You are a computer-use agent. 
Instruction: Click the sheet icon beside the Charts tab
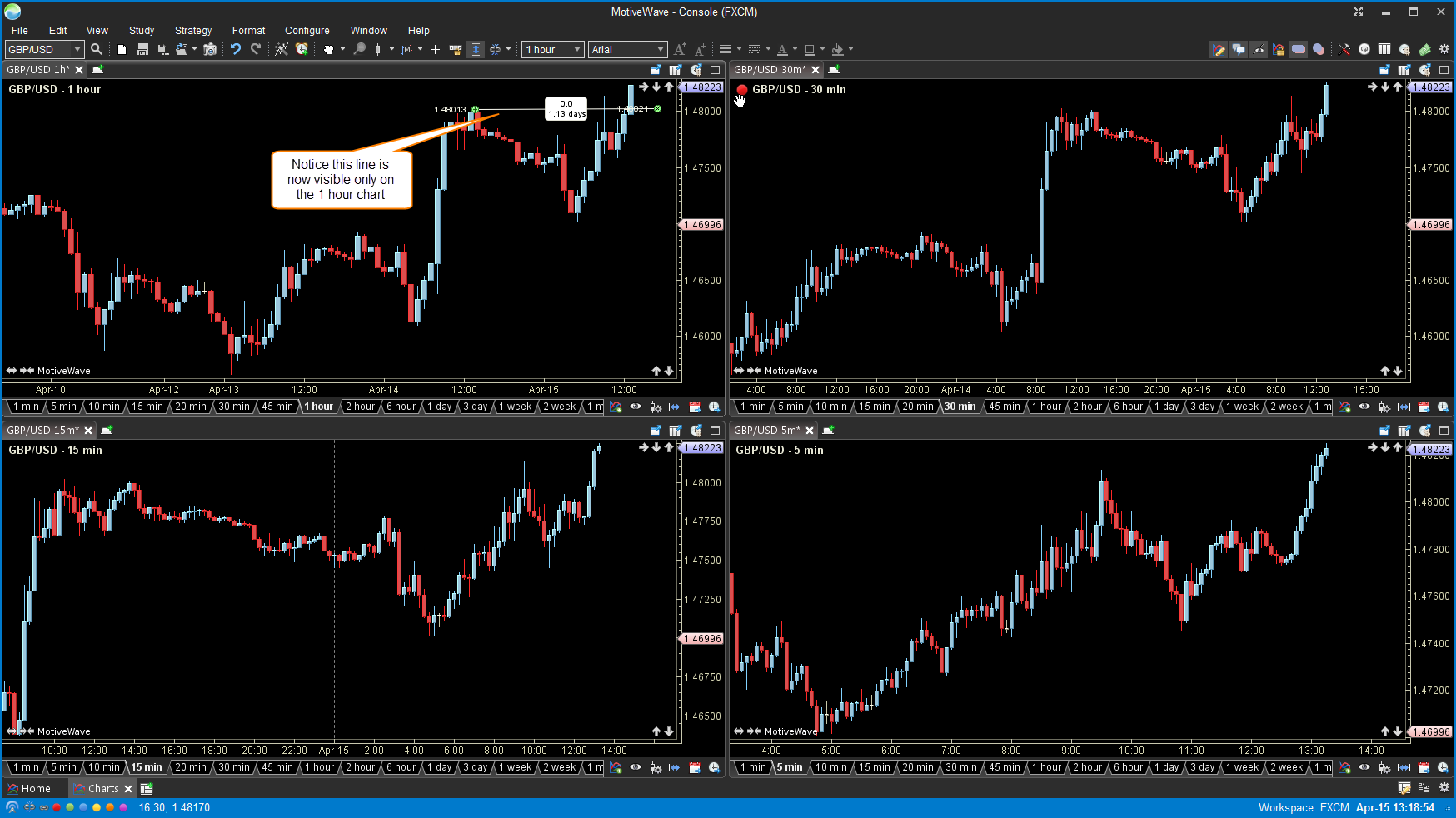click(147, 788)
